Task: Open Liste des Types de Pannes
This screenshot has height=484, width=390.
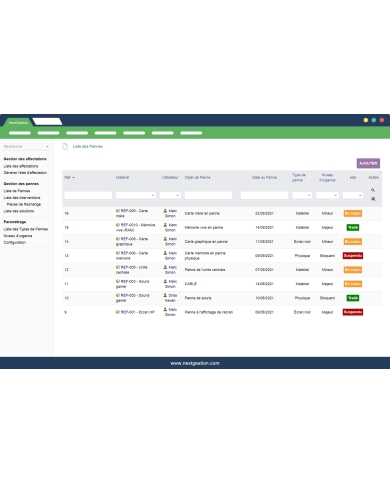Action: (26, 229)
